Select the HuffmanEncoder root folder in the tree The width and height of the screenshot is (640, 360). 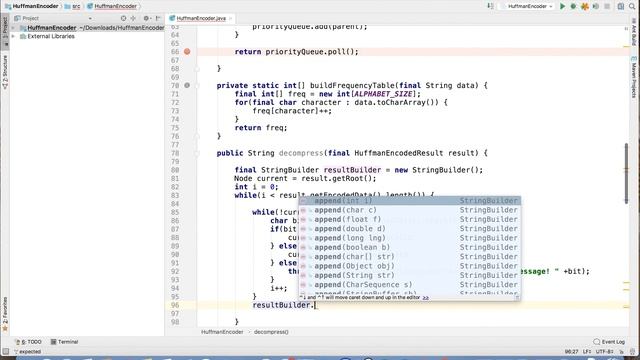pyautogui.click(x=51, y=28)
